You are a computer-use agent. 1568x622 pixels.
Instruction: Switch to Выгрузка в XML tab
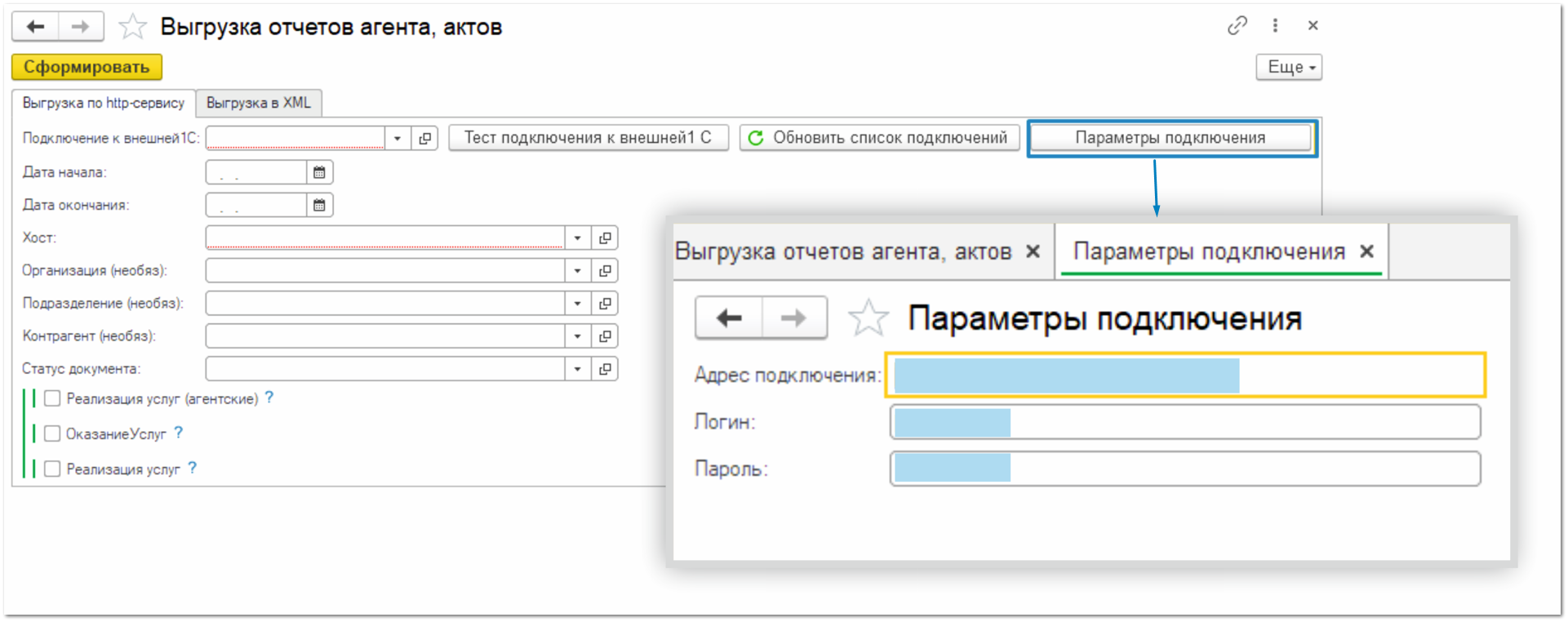click(258, 103)
